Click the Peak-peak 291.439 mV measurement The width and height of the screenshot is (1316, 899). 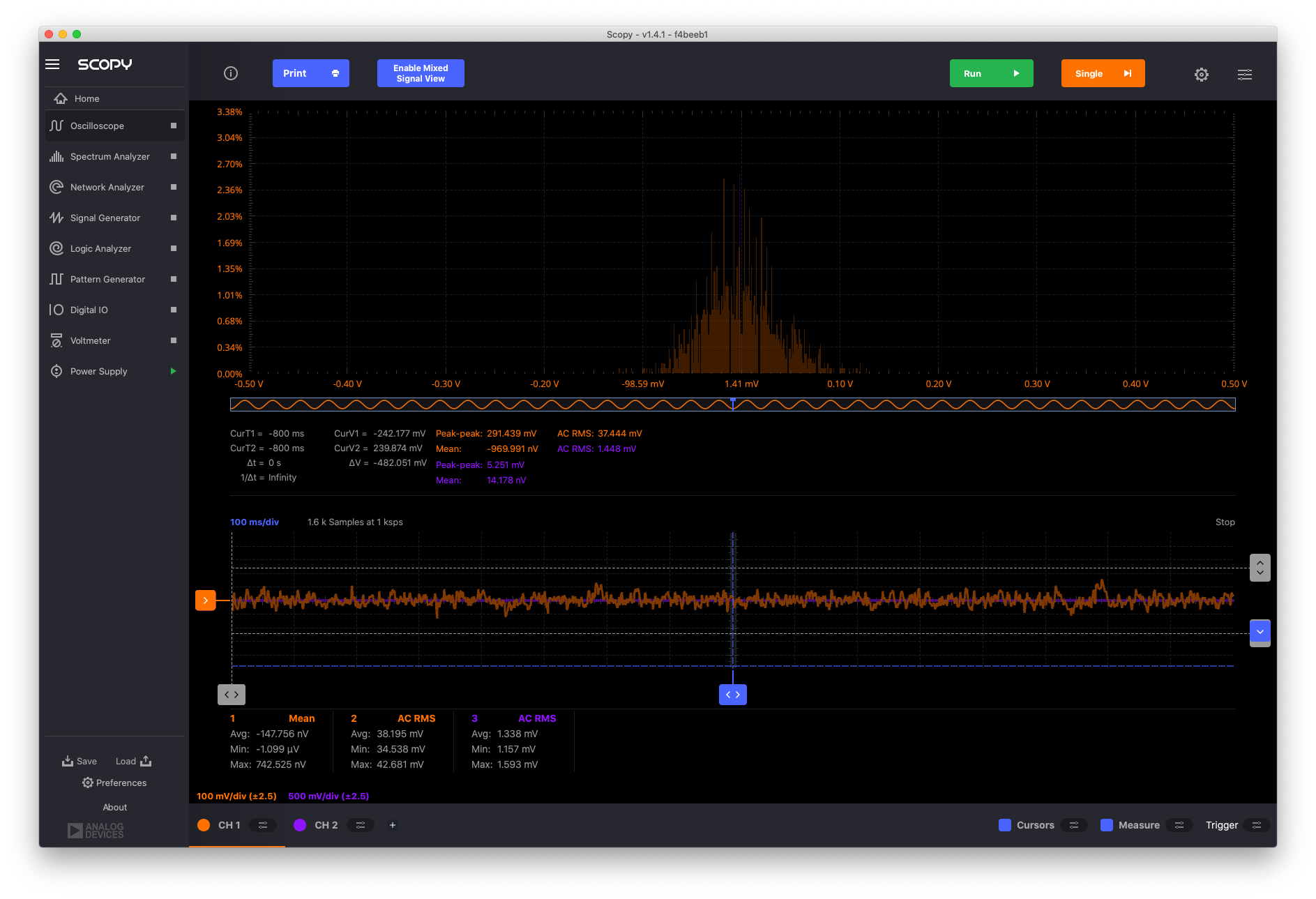tap(486, 433)
